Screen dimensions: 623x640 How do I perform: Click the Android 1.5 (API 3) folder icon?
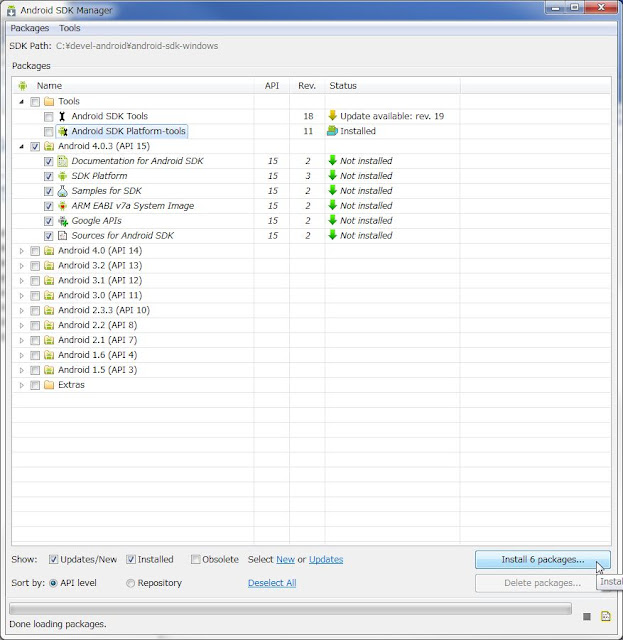click(x=49, y=370)
